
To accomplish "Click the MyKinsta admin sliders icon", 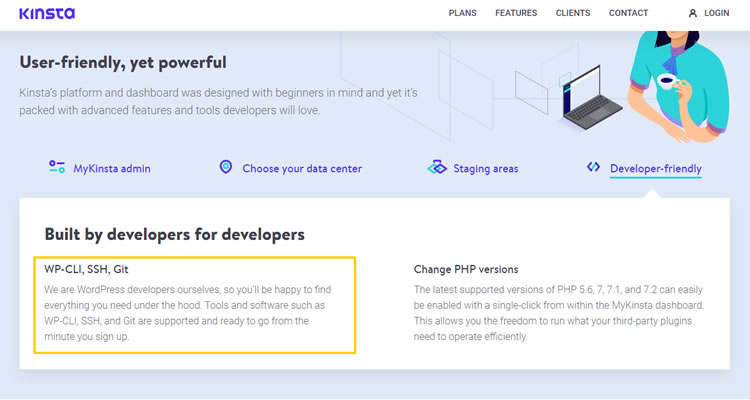I will click(57, 167).
